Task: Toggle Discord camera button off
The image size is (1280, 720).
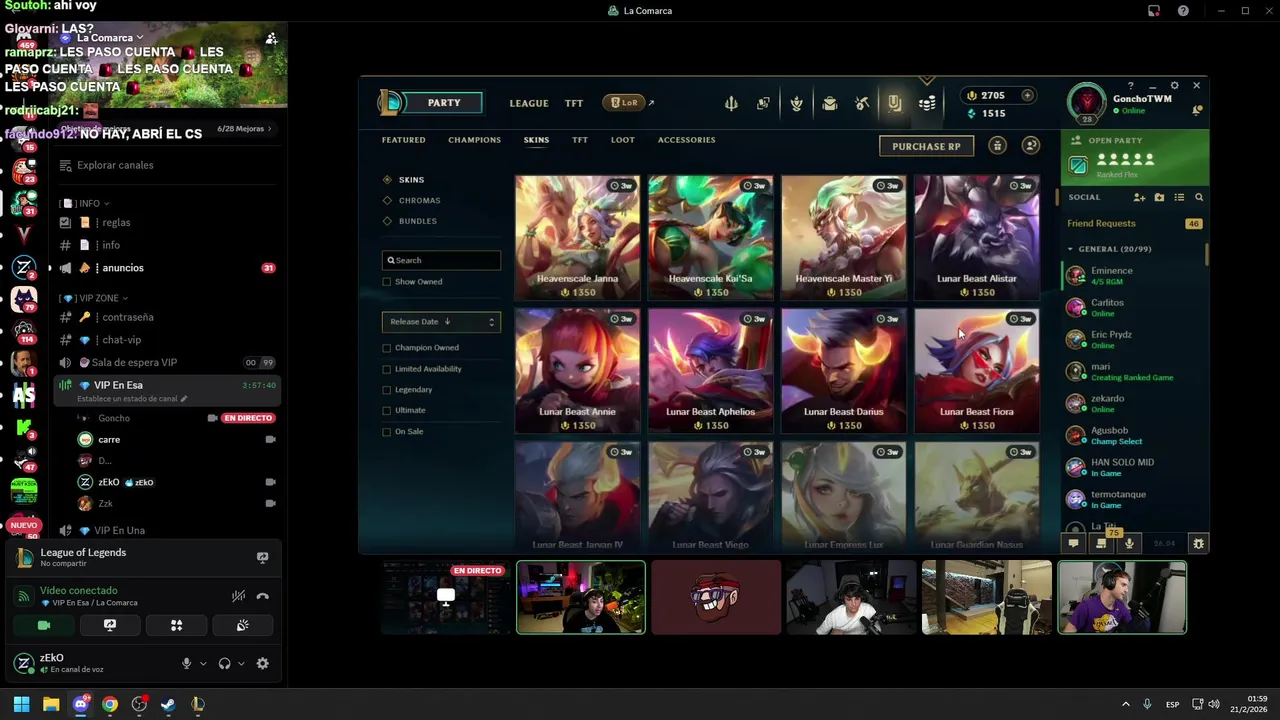Action: coord(44,625)
